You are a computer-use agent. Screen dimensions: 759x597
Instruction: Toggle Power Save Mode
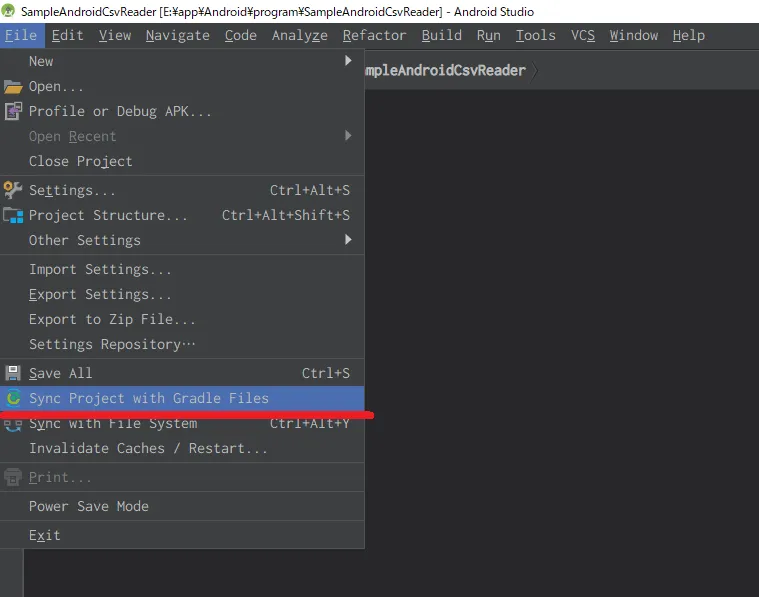coord(88,506)
